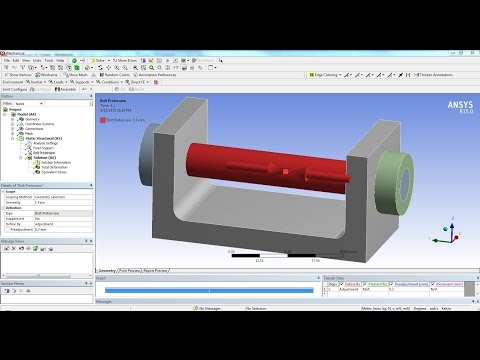
Task: Click the Viewports layout icon
Action: tap(211, 68)
